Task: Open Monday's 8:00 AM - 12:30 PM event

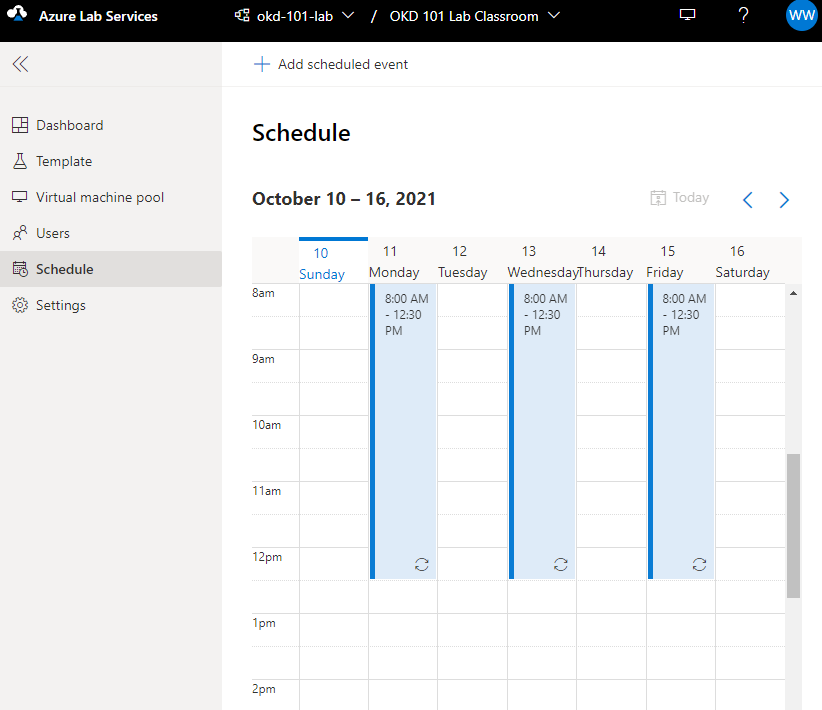Action: 403,431
